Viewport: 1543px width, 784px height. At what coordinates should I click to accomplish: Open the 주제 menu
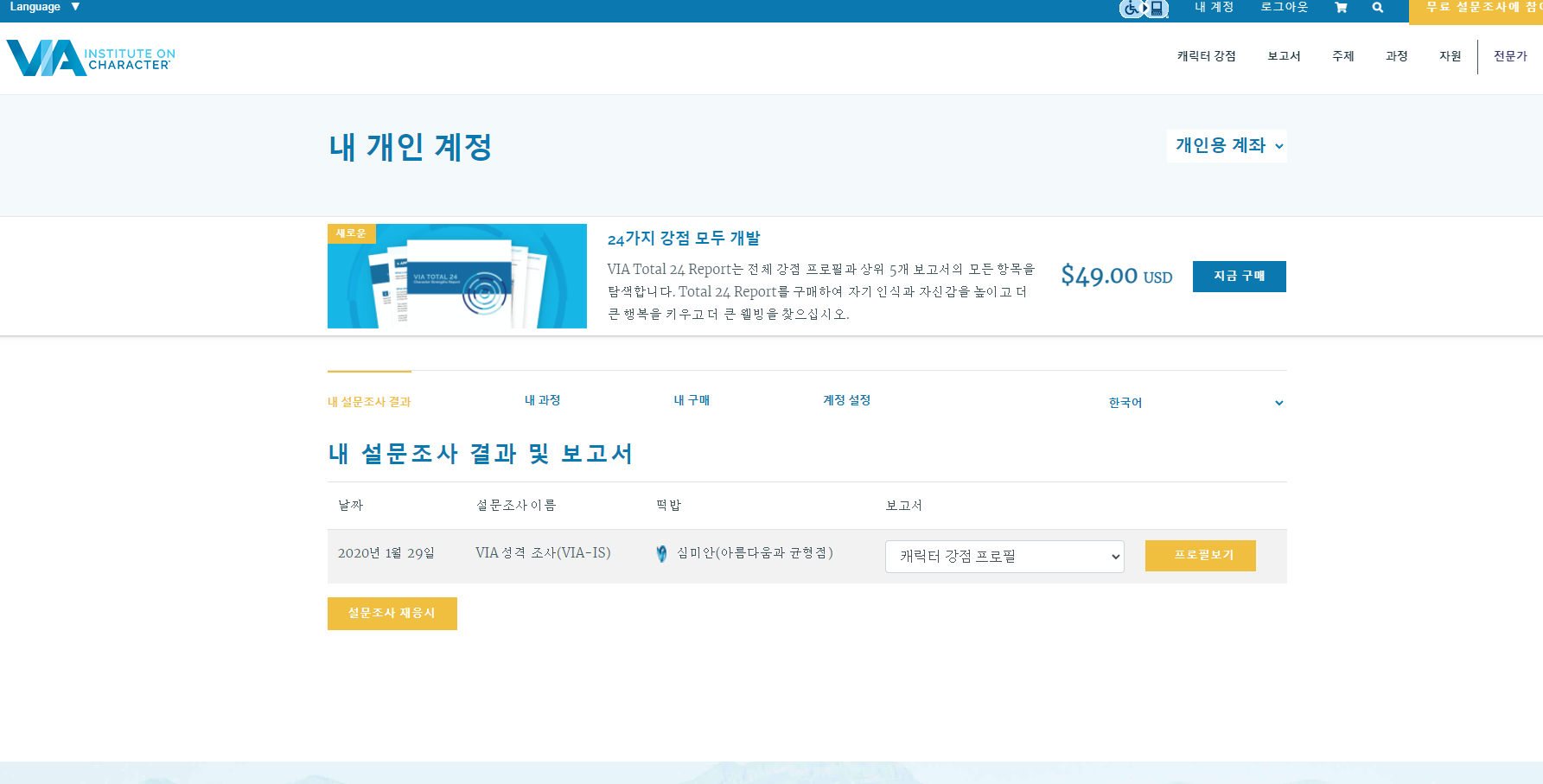pyautogui.click(x=1342, y=56)
